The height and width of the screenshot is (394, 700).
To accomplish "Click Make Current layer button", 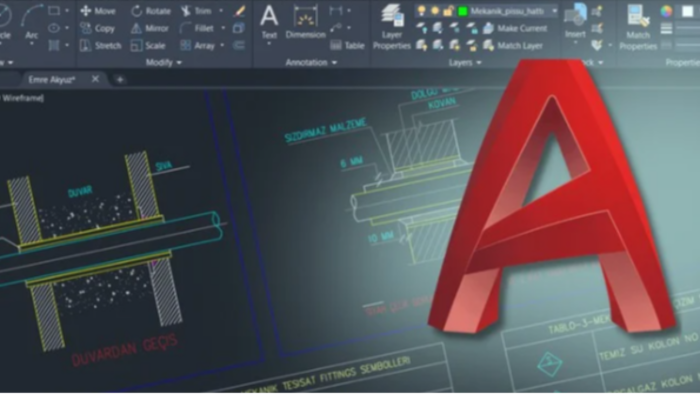I will [515, 28].
